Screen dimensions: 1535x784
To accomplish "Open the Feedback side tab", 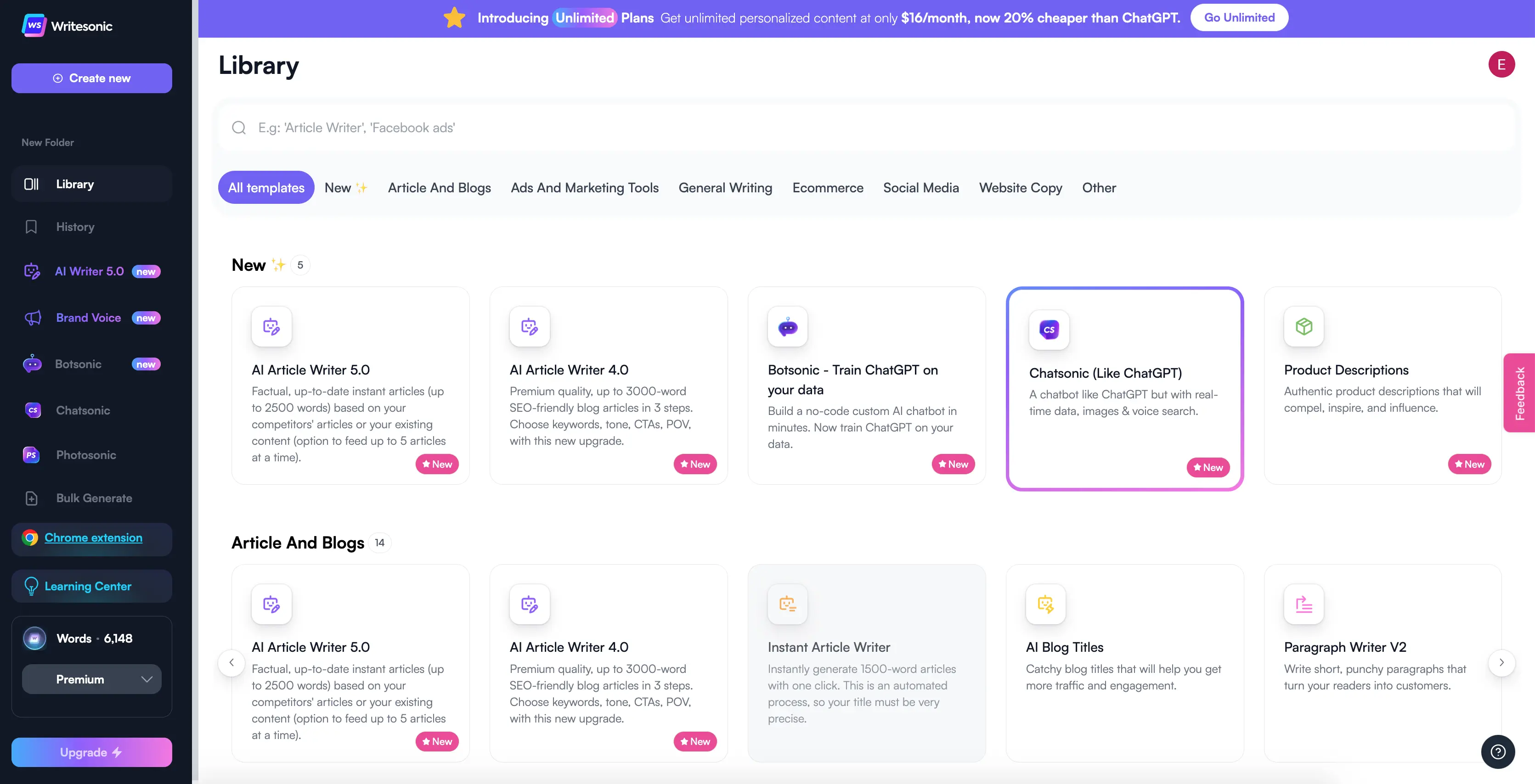I will (1520, 393).
